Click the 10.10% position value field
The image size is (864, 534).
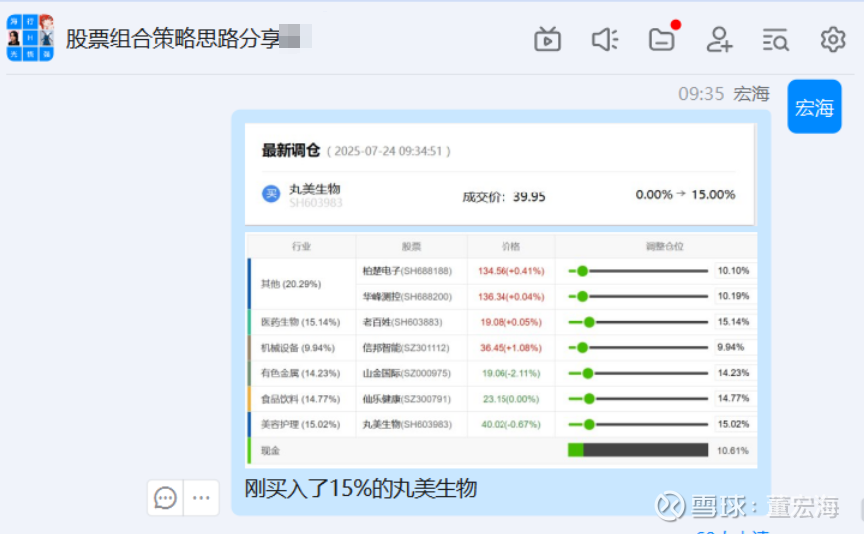tap(734, 271)
